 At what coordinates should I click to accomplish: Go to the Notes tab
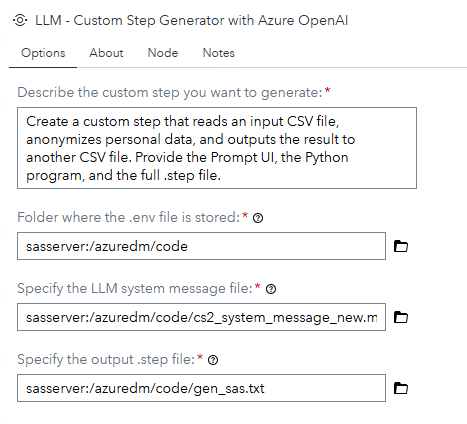tap(219, 53)
